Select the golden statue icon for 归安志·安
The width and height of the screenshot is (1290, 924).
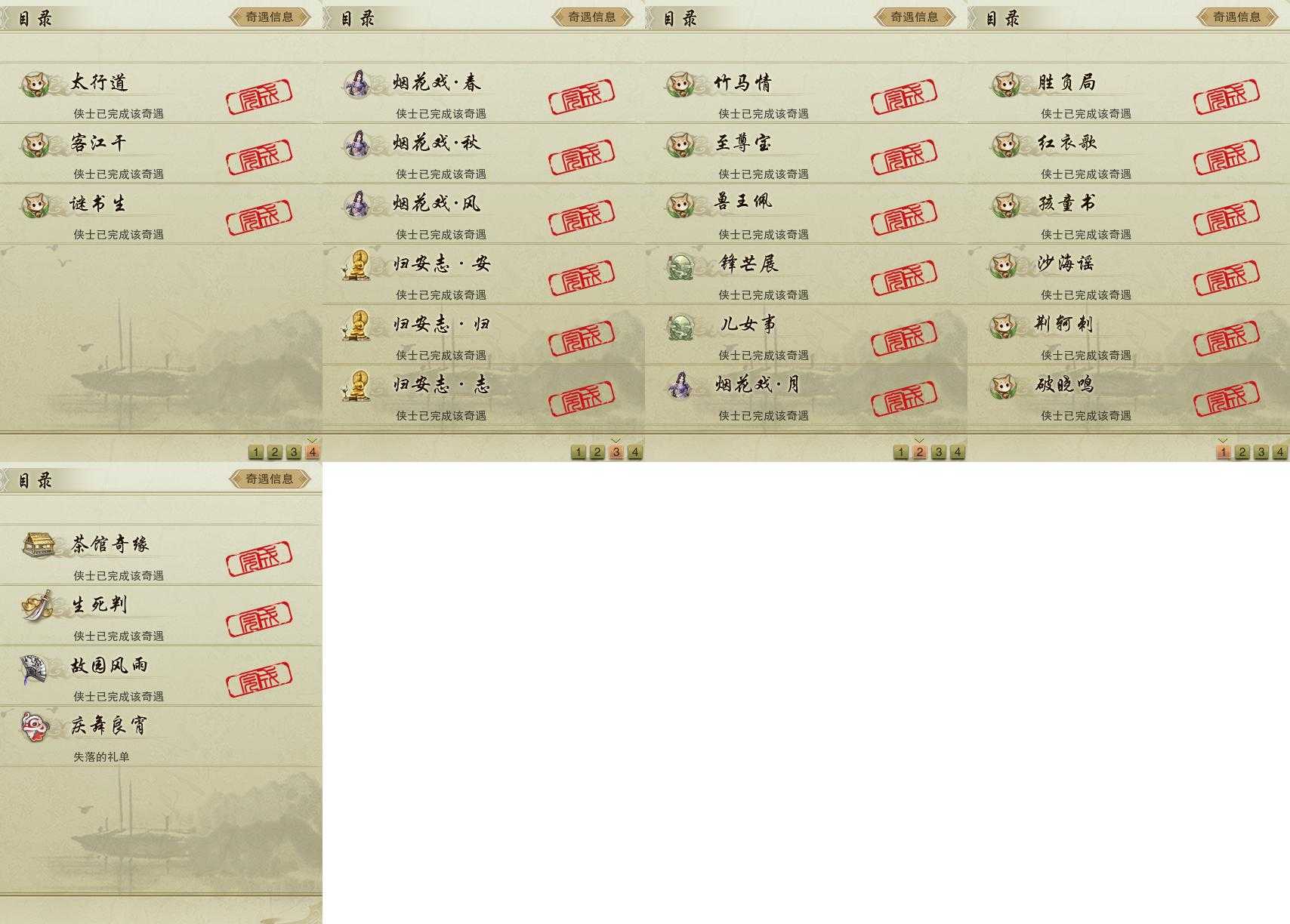pyautogui.click(x=356, y=265)
